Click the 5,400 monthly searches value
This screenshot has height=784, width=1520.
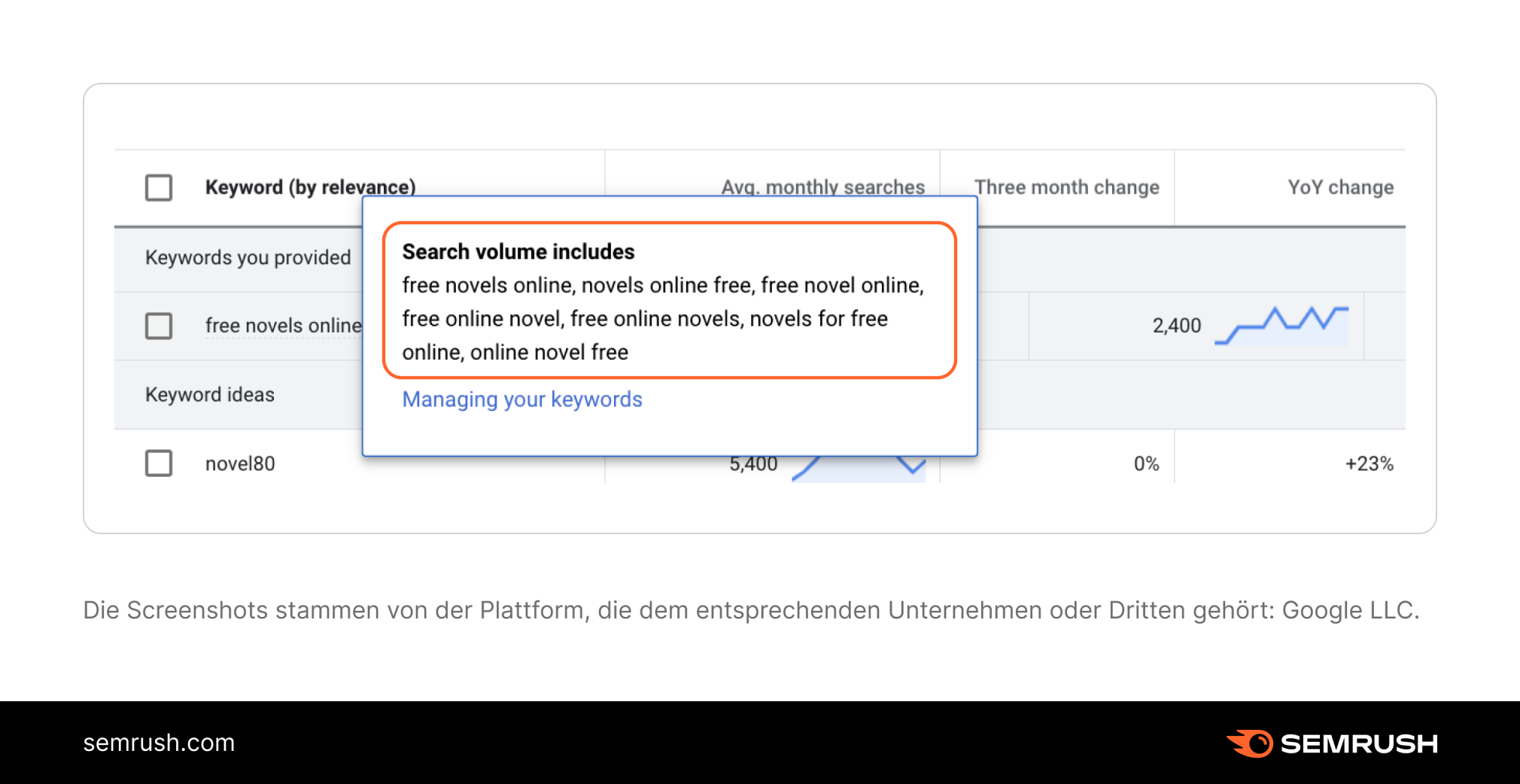pyautogui.click(x=753, y=464)
